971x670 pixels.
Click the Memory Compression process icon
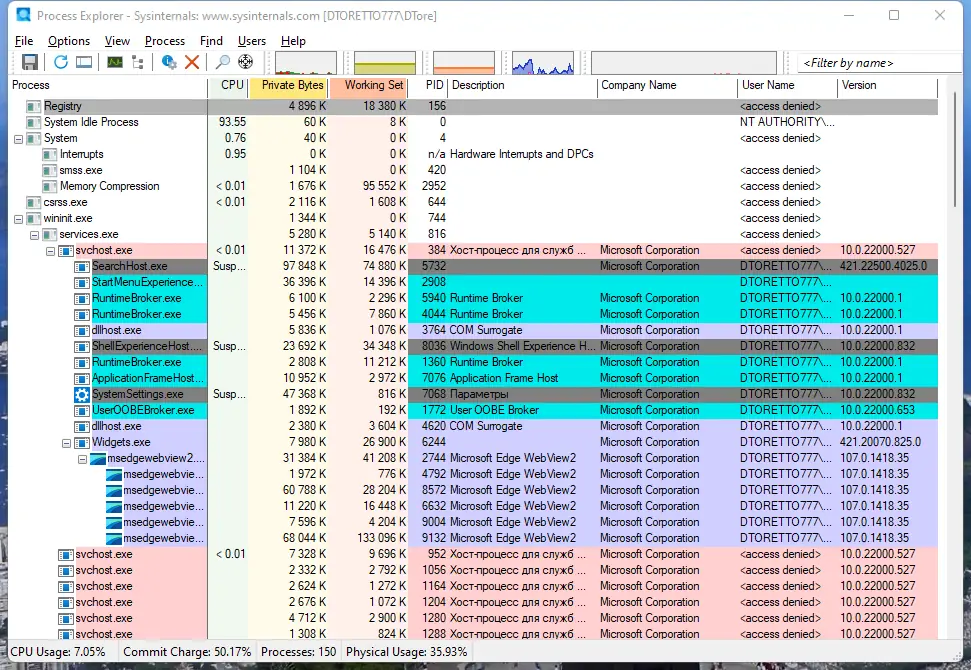coord(50,186)
